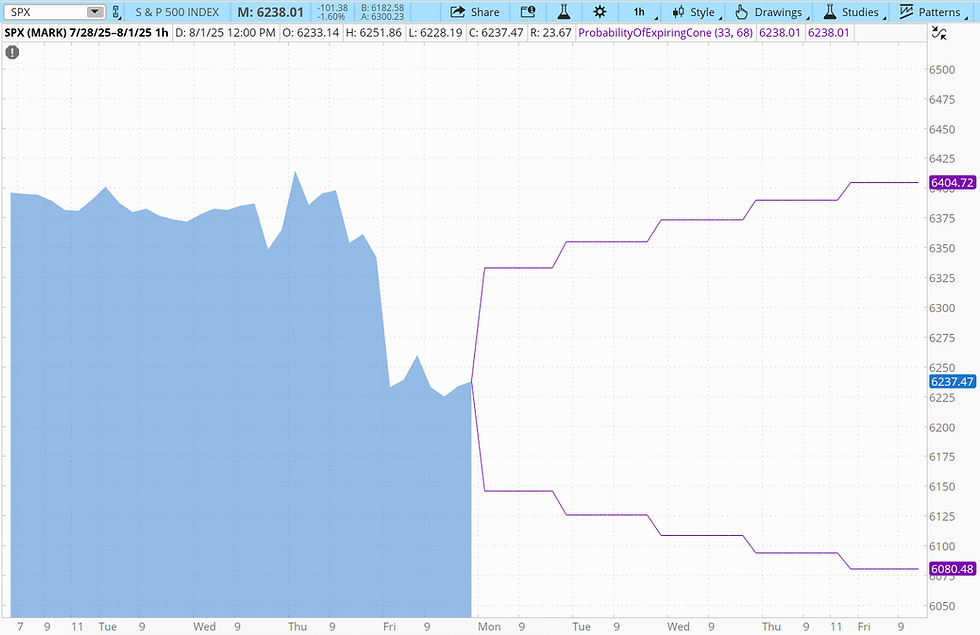The image size is (980, 635).
Task: Open the flask Edit Studies icon
Action: click(564, 12)
